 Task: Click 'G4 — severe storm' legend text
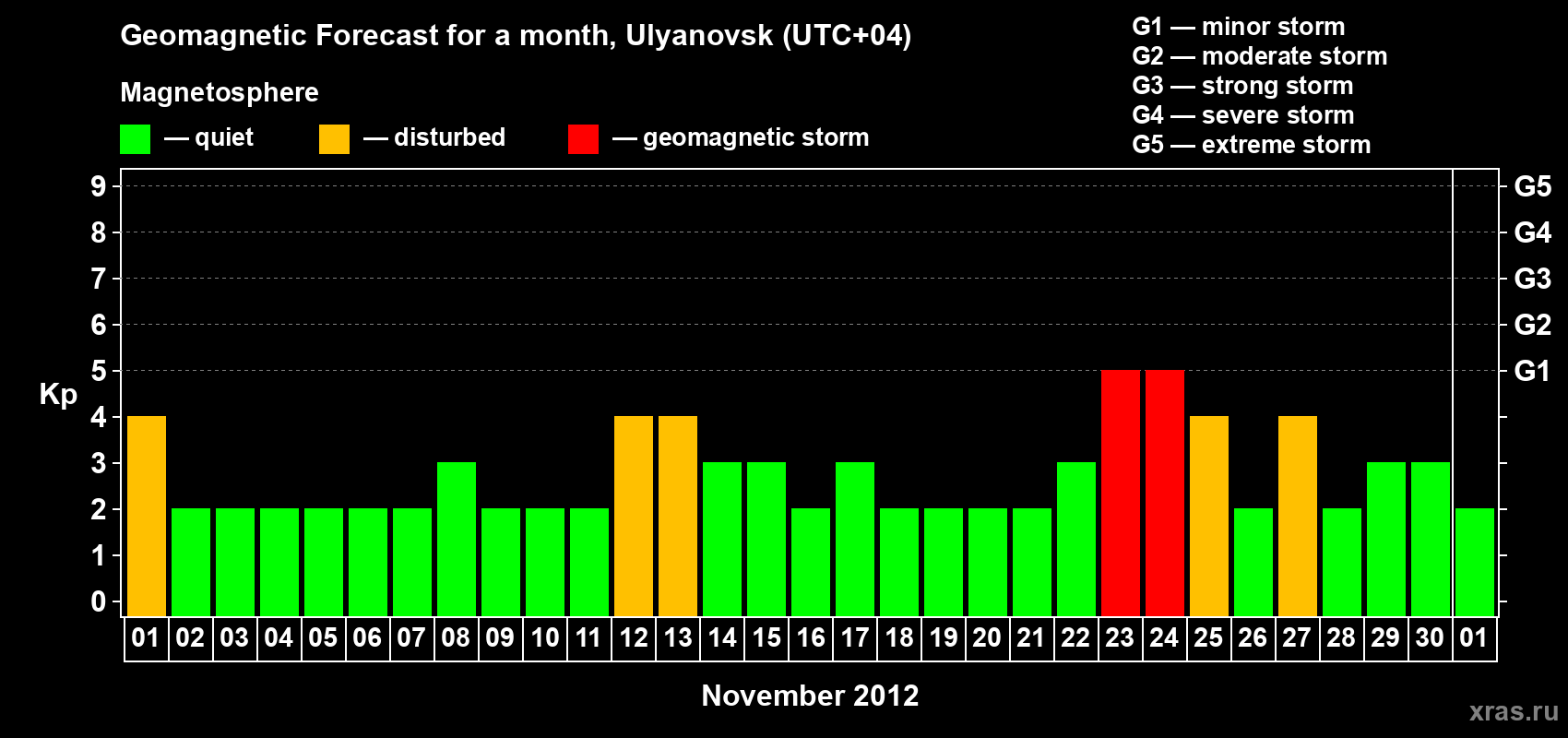[x=1243, y=115]
